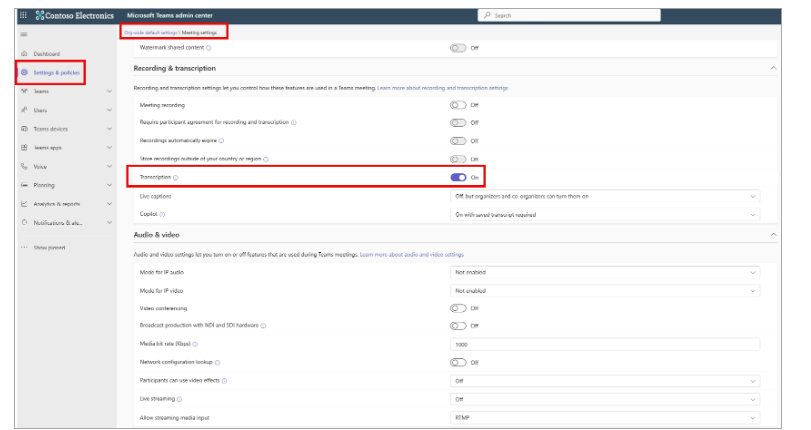
Task: Toggle Recordings automatically expire switch
Action: click(x=458, y=141)
